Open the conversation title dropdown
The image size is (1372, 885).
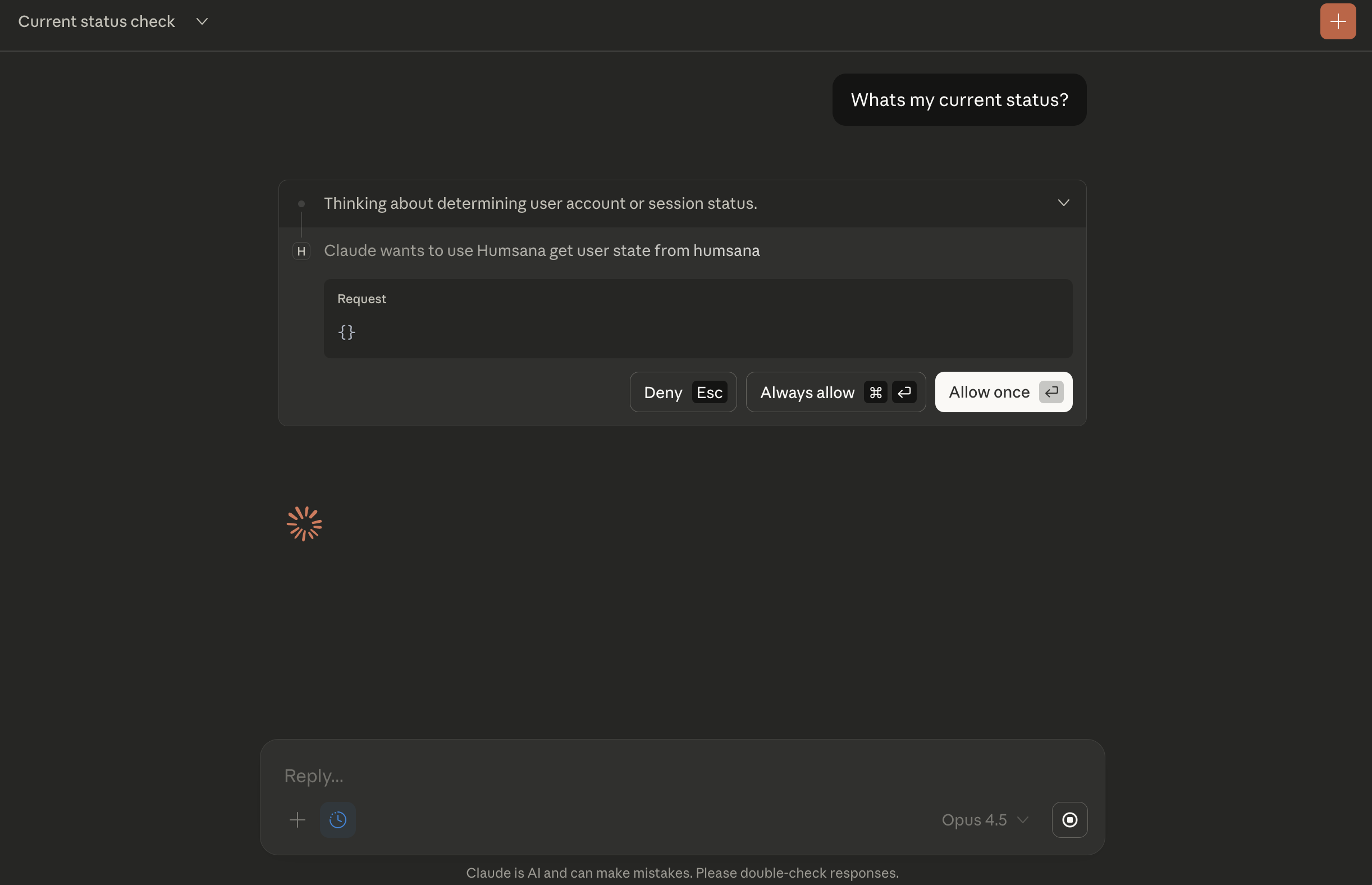(x=202, y=21)
